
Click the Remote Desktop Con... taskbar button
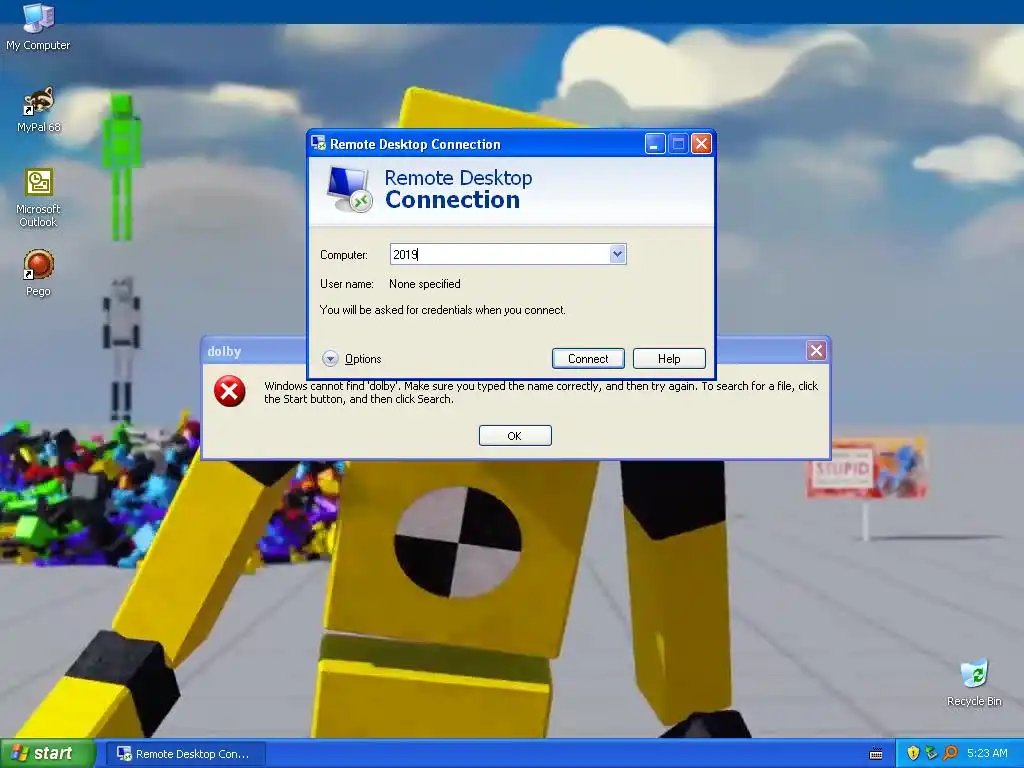(185, 754)
